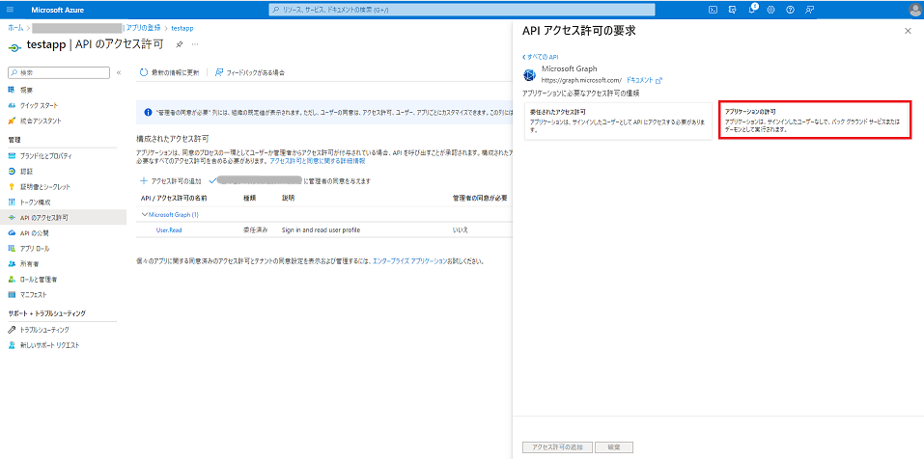Viewport: 924px width, 459px height.
Task: Click the API / アクセス許可の名前 column header
Action: coord(174,198)
